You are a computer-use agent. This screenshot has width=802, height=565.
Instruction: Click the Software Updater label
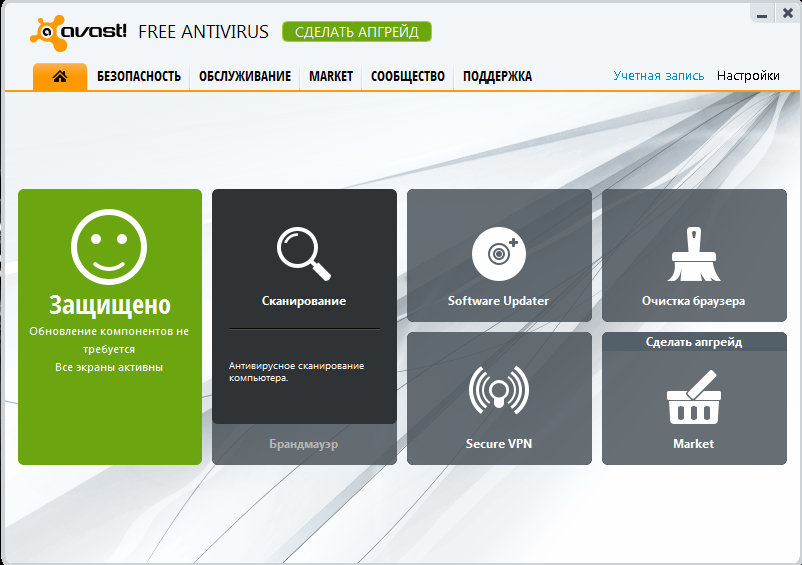coord(499,301)
